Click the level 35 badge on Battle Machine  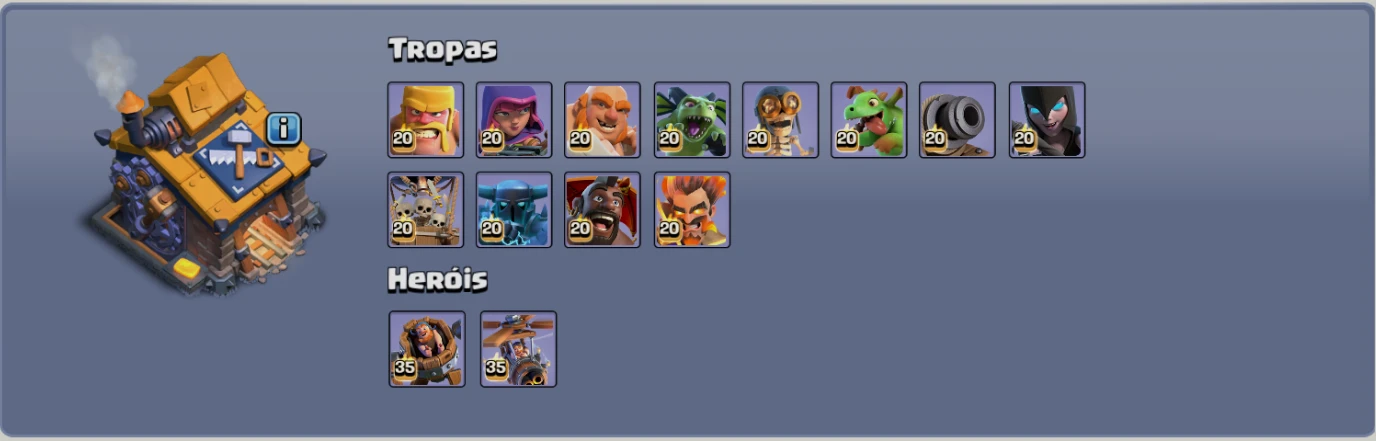click(x=405, y=368)
